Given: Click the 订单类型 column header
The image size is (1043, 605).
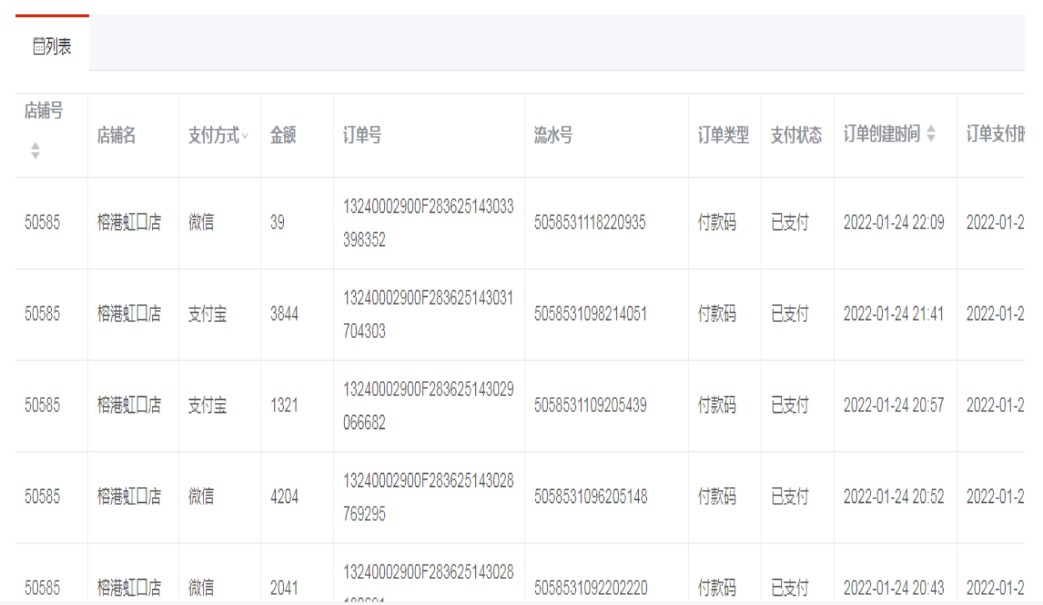Looking at the screenshot, I should point(723,136).
